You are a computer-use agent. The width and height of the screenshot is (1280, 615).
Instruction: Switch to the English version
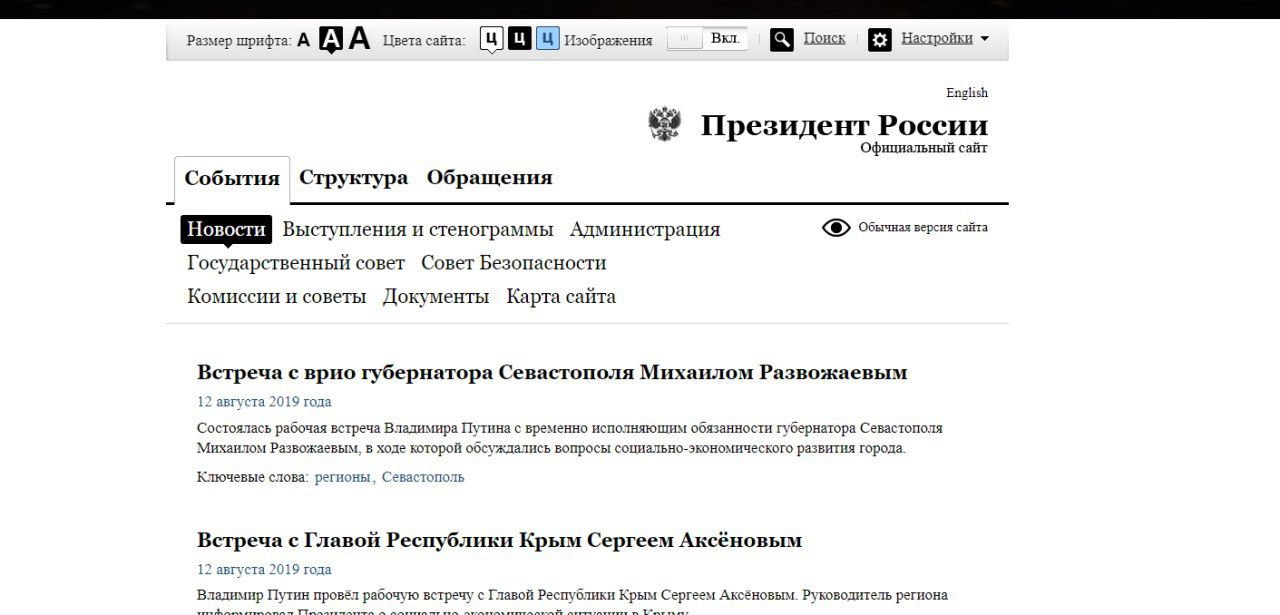[967, 93]
